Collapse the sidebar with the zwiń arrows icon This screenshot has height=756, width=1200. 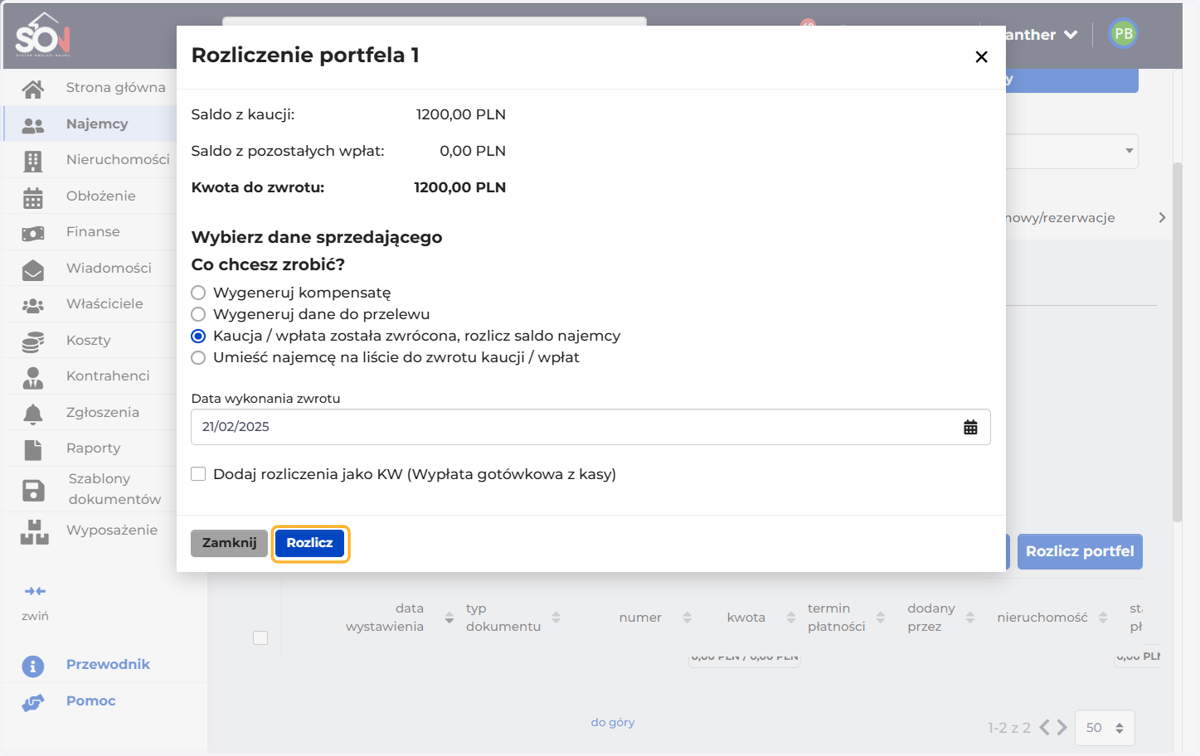[x=35, y=592]
